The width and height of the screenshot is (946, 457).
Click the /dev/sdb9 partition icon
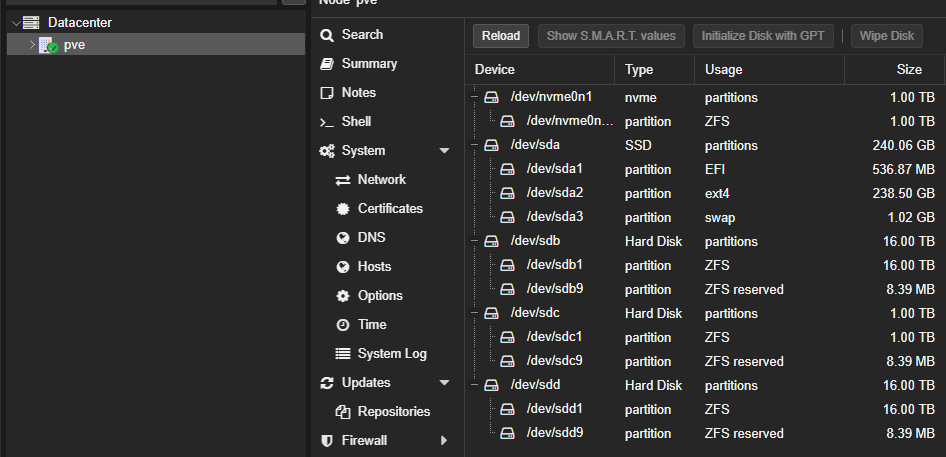507,289
